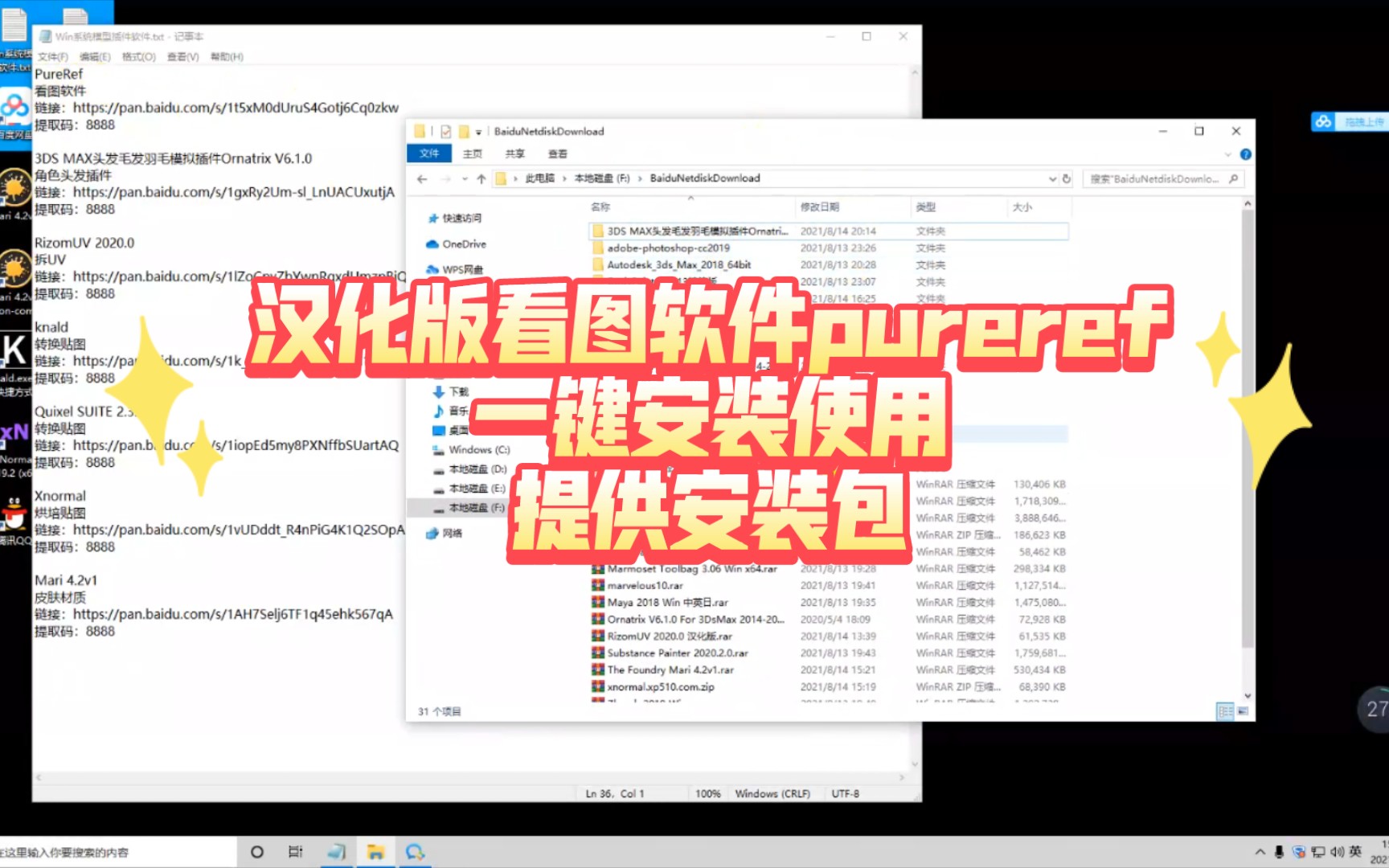The width and height of the screenshot is (1389, 868).
Task: Switch to File Explorer taskbar icon
Action: (x=375, y=852)
